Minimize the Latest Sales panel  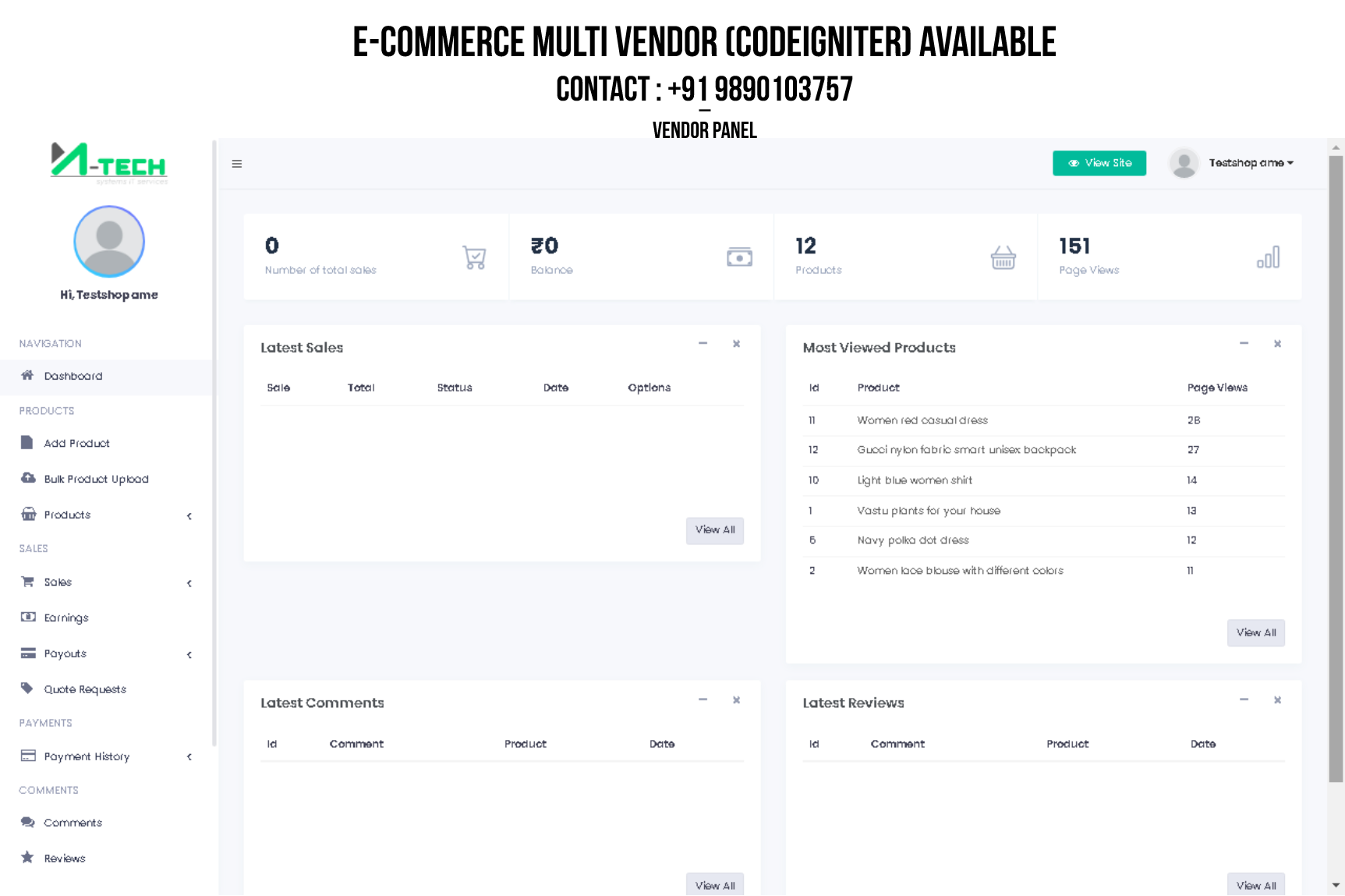point(703,344)
